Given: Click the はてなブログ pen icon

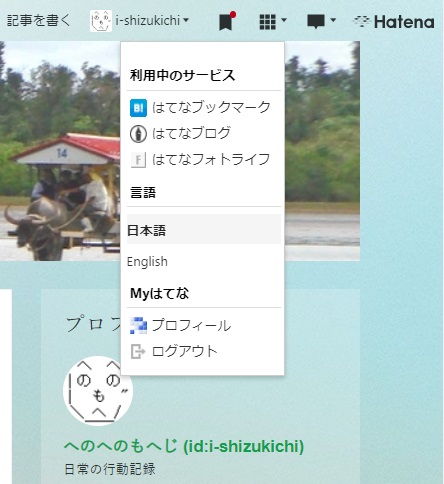Looking at the screenshot, I should tap(138, 134).
